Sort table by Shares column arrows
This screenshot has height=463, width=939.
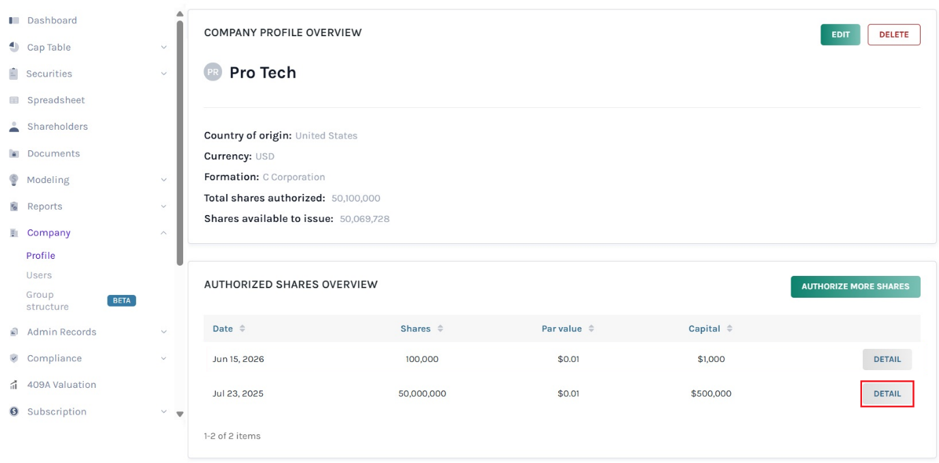click(440, 329)
